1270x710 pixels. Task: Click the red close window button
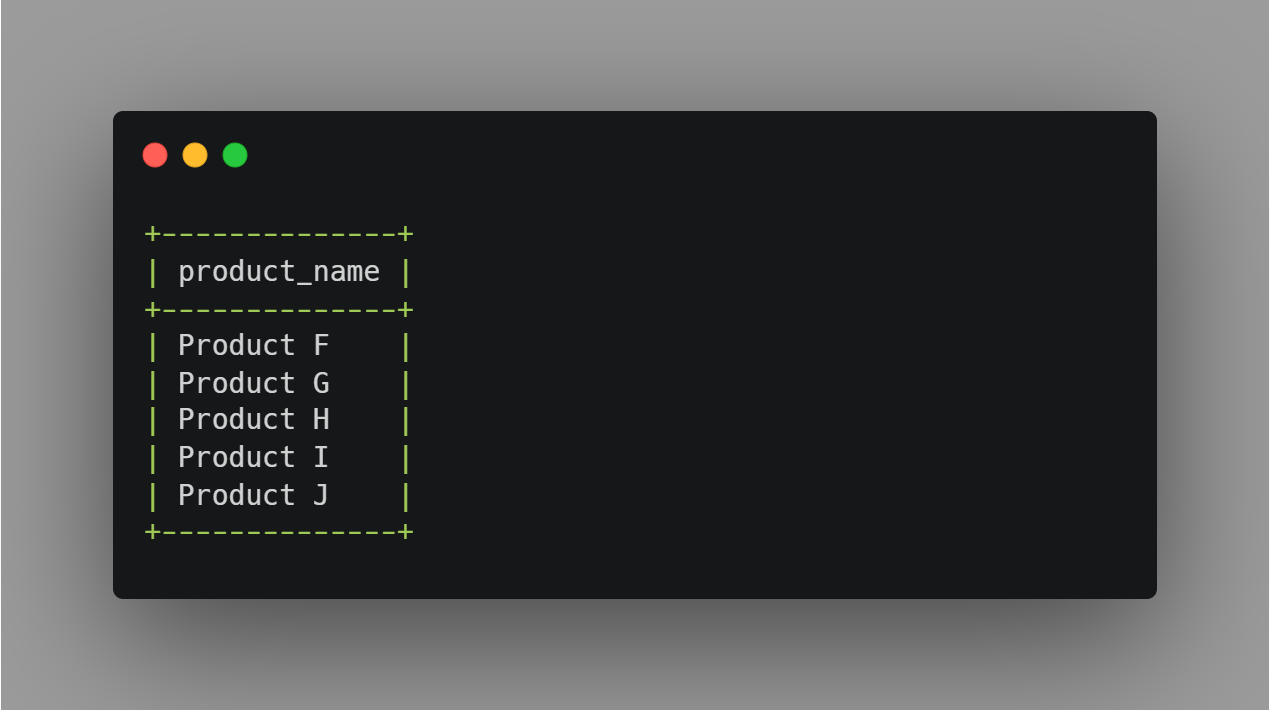pos(155,155)
